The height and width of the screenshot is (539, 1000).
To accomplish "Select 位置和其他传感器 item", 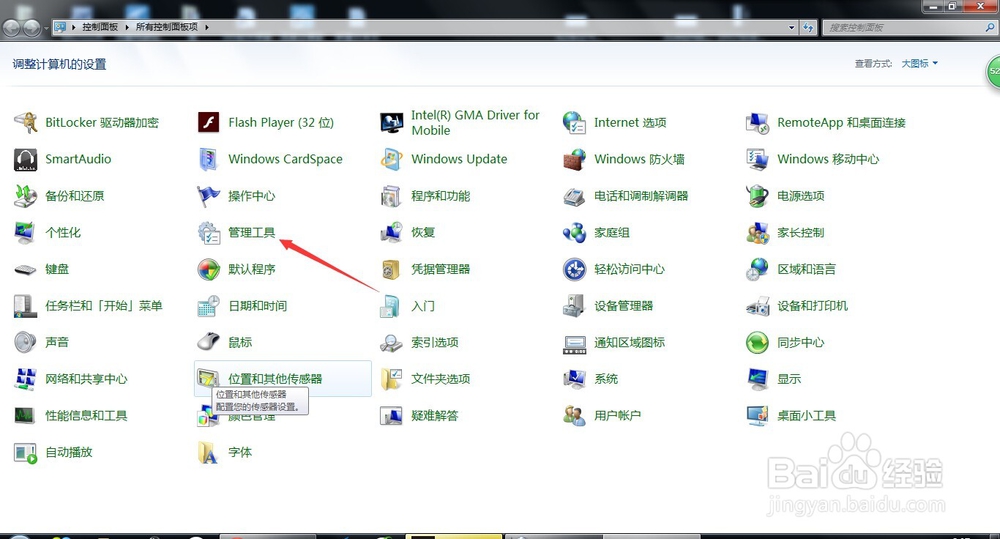I will (x=283, y=378).
